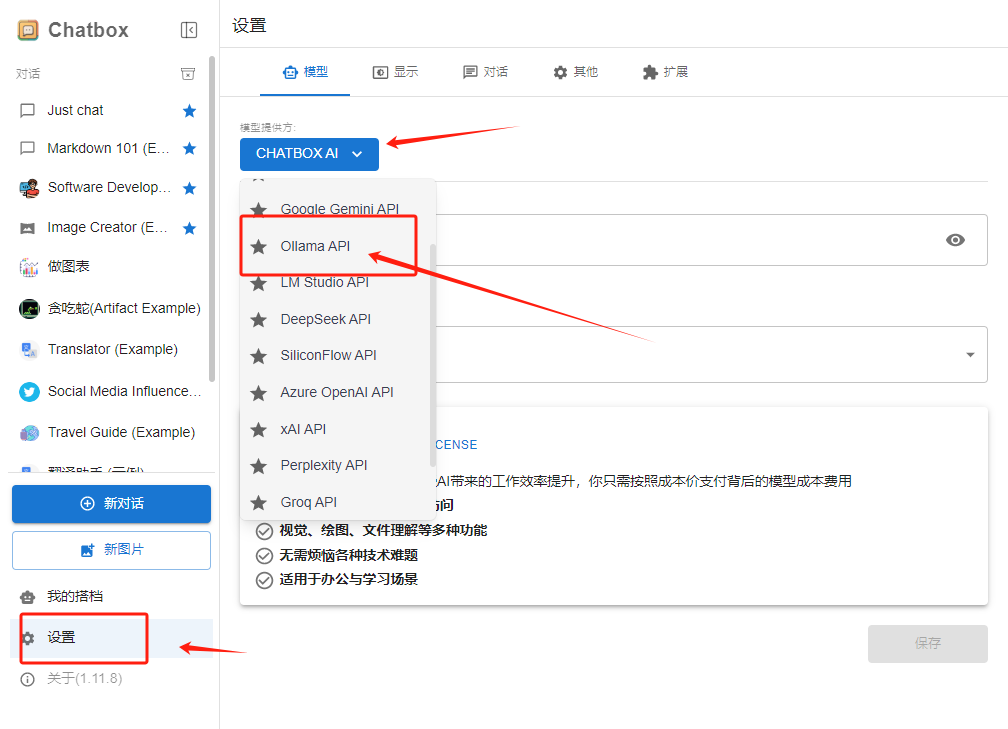Create a new image with 新图片 button

(x=111, y=550)
